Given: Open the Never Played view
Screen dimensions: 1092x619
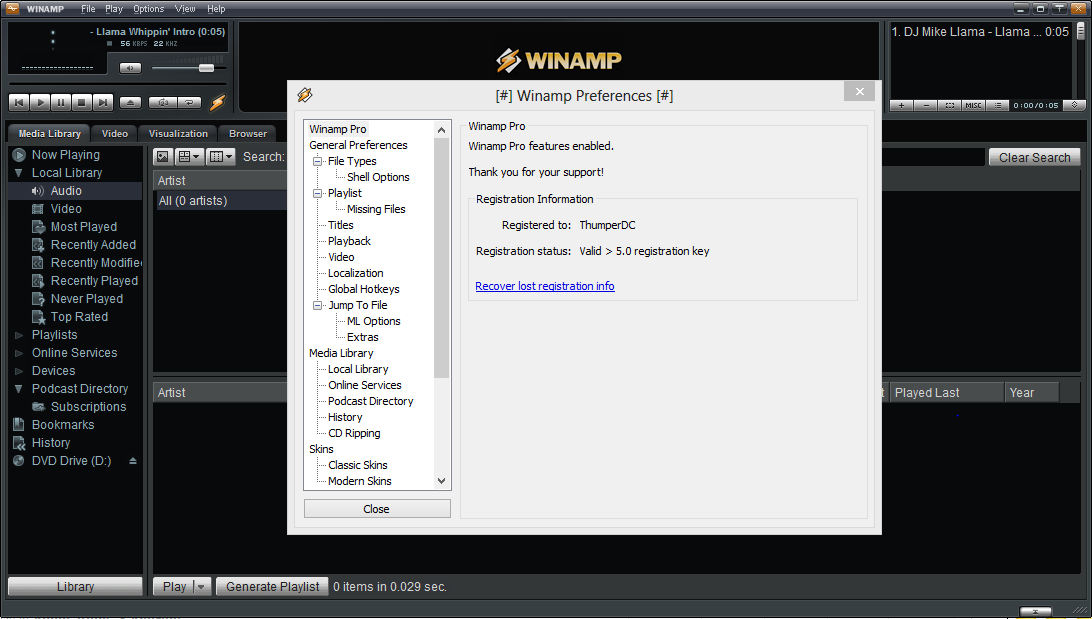Looking at the screenshot, I should click(86, 299).
